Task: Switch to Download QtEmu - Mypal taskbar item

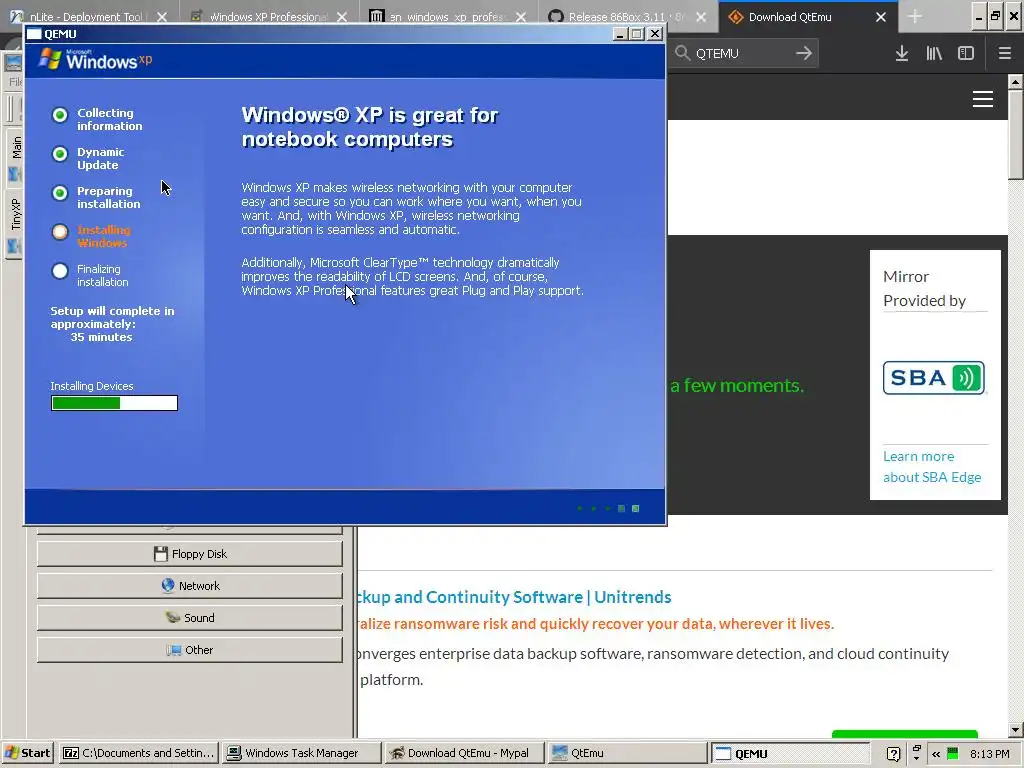Action: [x=463, y=753]
